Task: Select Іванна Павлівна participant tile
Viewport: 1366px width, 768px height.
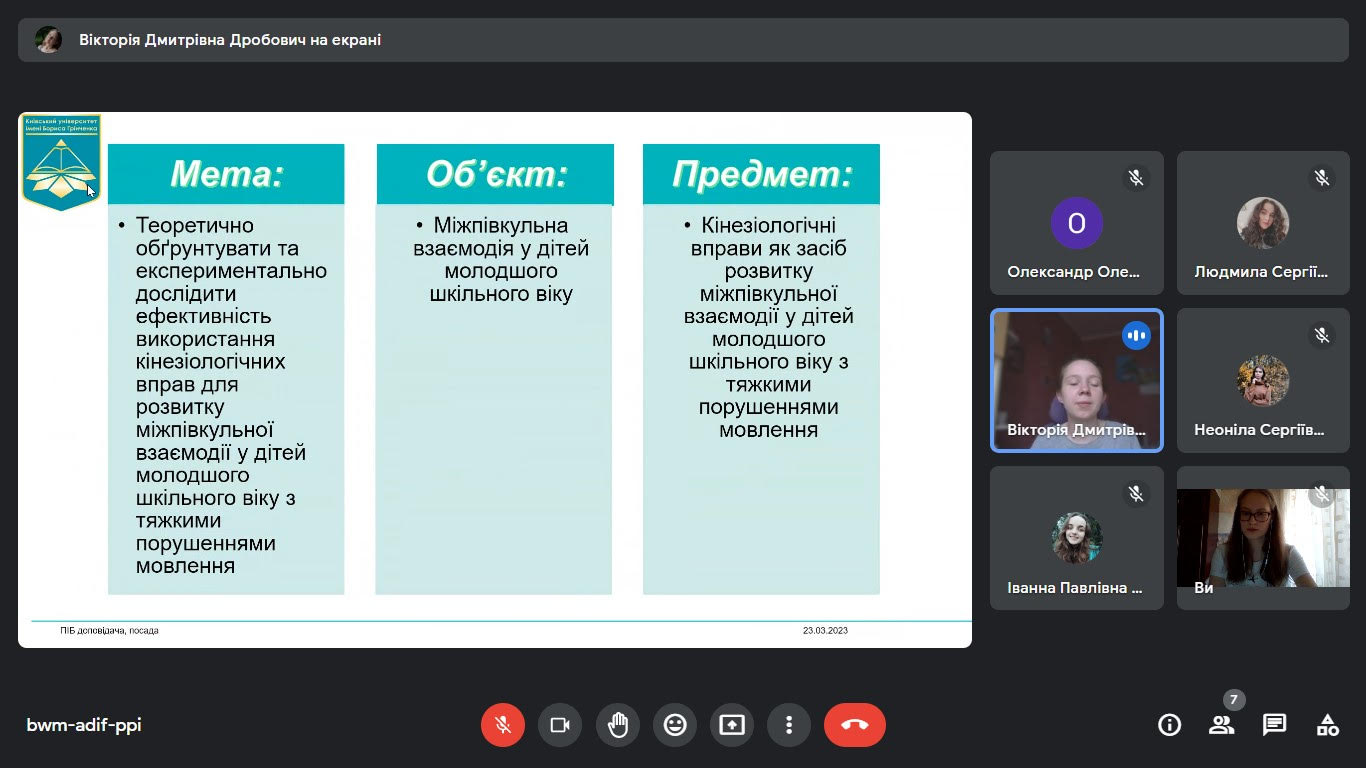Action: pos(1077,538)
